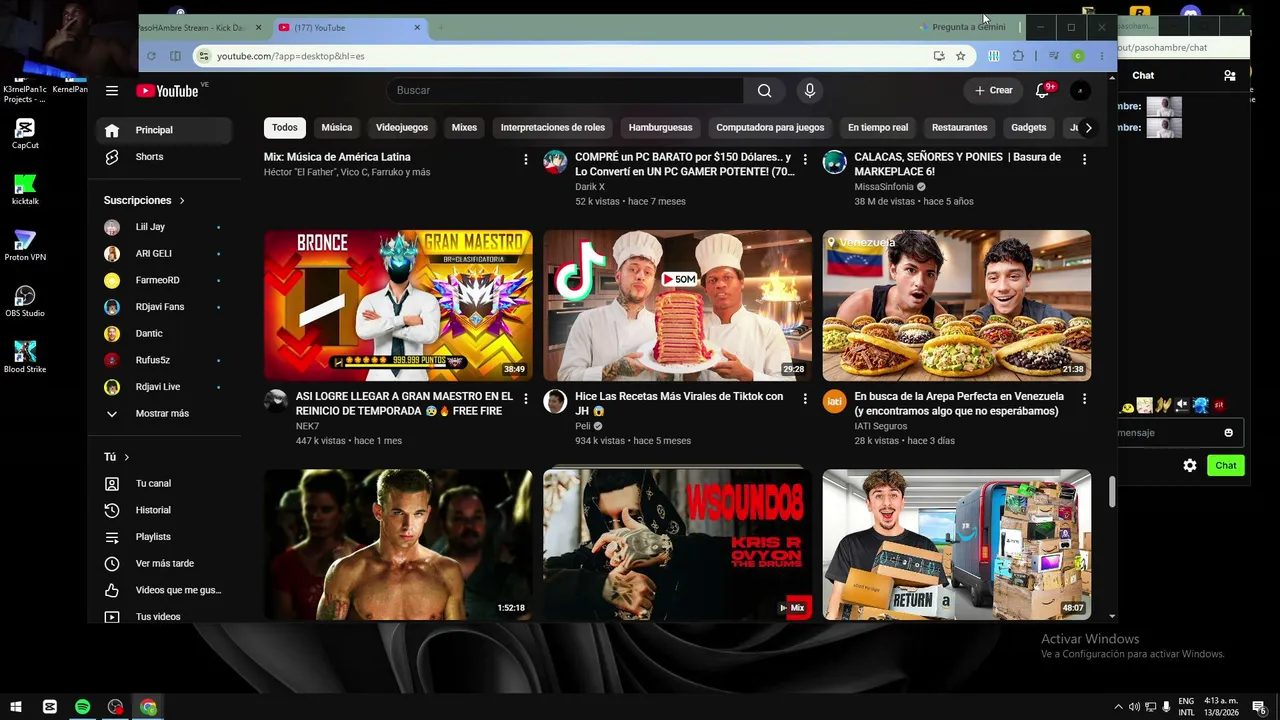Viewport: 1280px width, 720px height.
Task: Show more category chips with the right arrow
Action: coord(1088,128)
